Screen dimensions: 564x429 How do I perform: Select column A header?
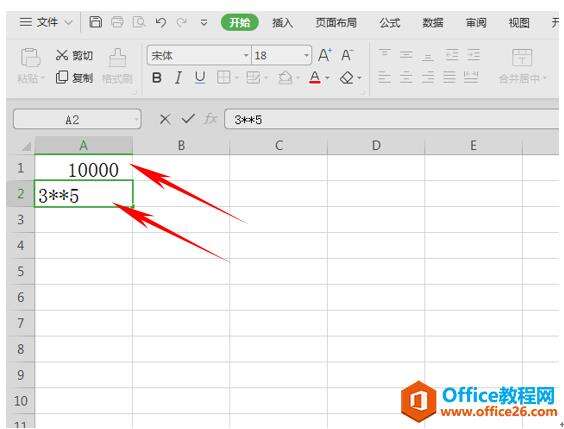coord(83,146)
